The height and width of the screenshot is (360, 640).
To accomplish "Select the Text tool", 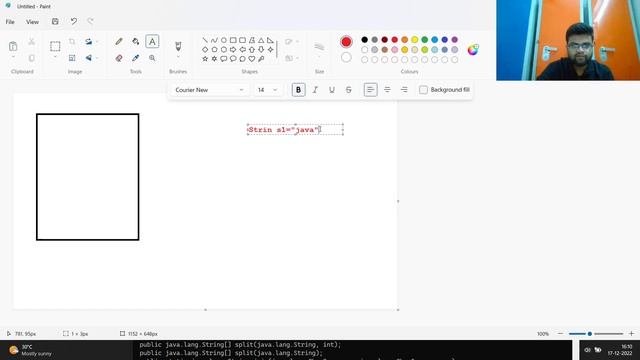I will (x=152, y=41).
